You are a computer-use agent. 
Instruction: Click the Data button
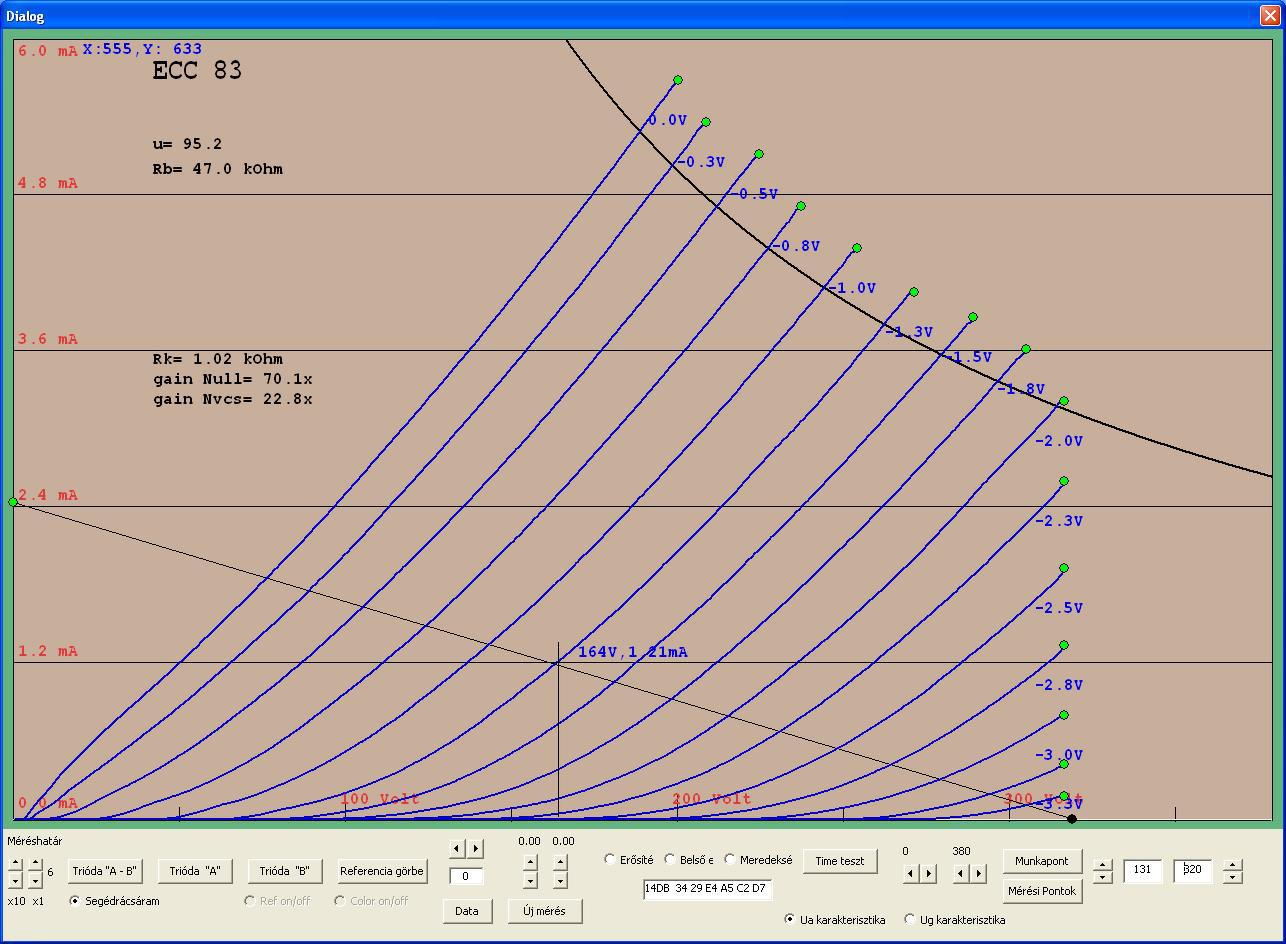click(467, 911)
